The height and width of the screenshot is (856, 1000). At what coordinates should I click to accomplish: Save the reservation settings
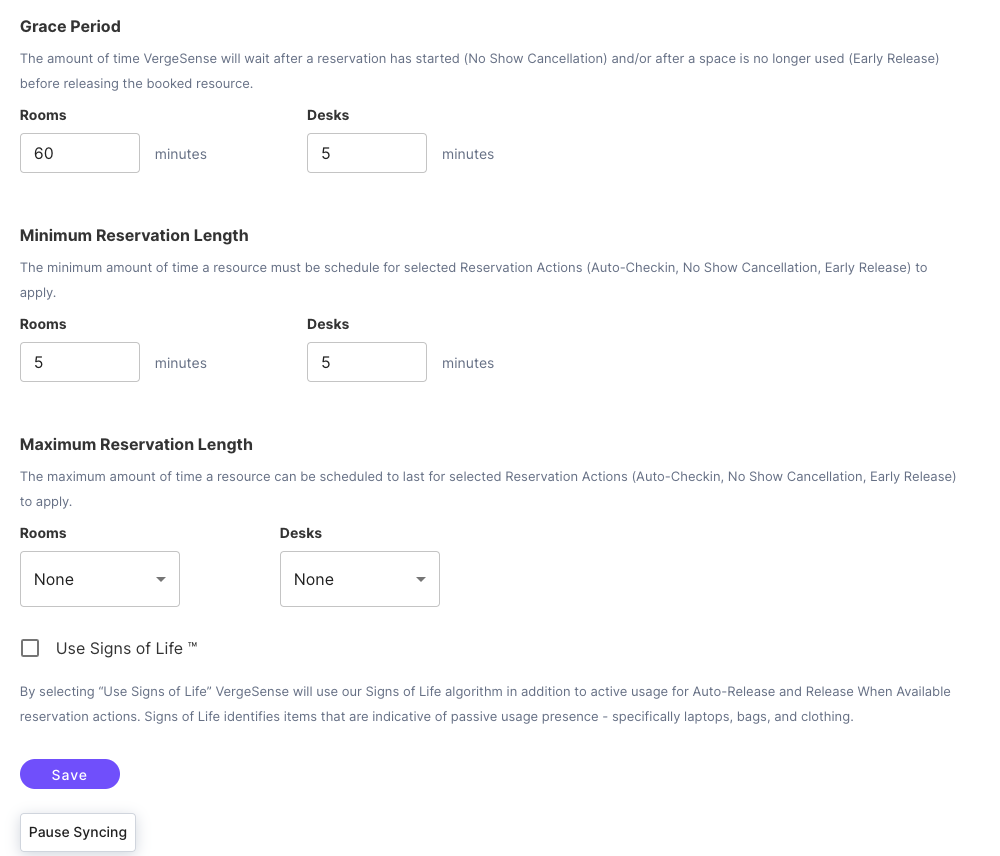70,774
